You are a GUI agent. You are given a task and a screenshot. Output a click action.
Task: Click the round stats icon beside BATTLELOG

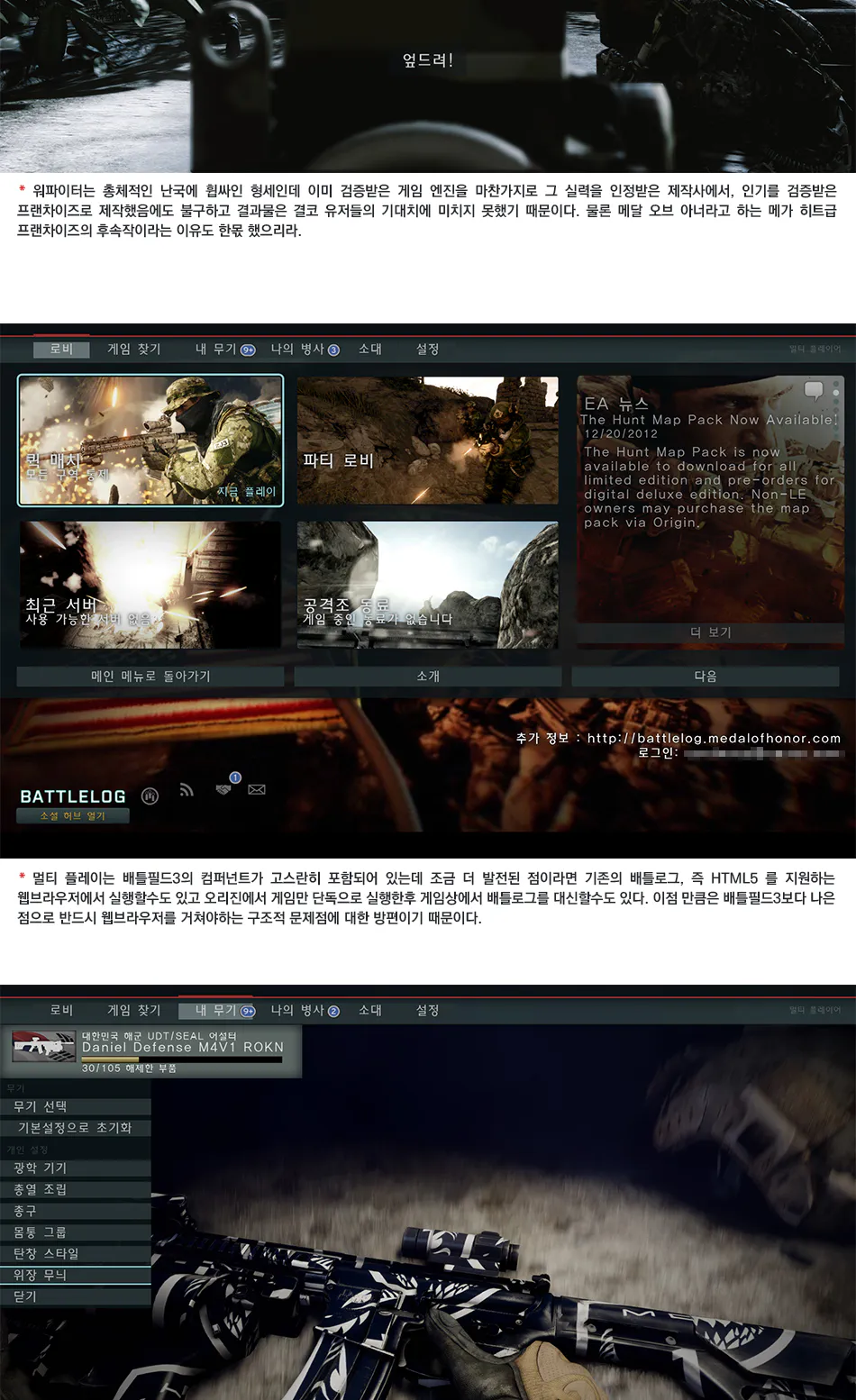150,796
